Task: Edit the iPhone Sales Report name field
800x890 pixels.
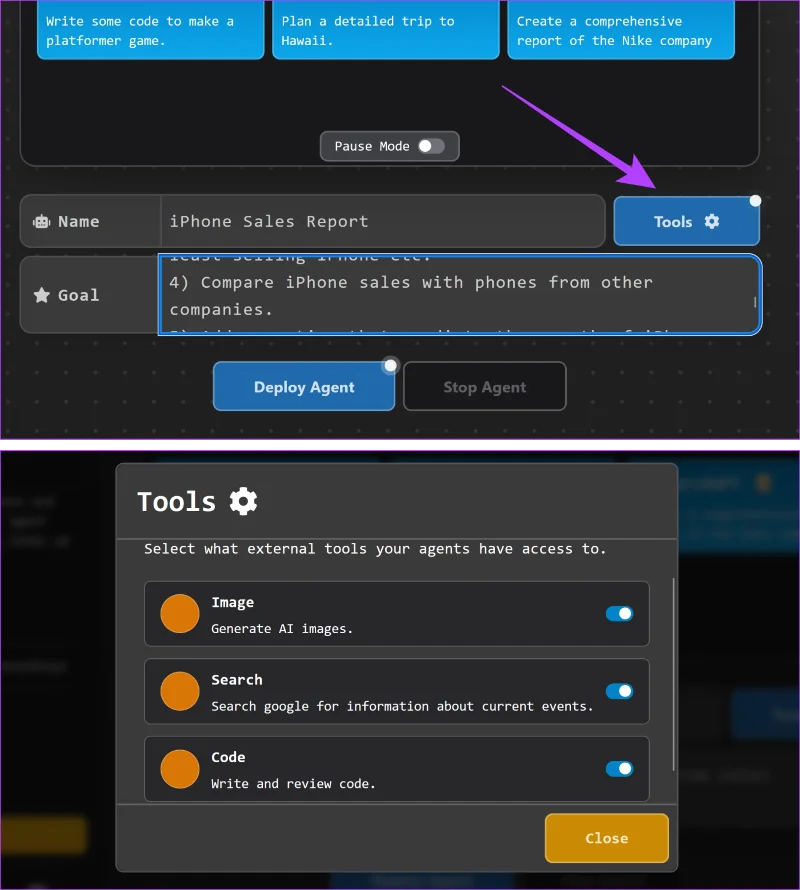Action: coord(383,221)
